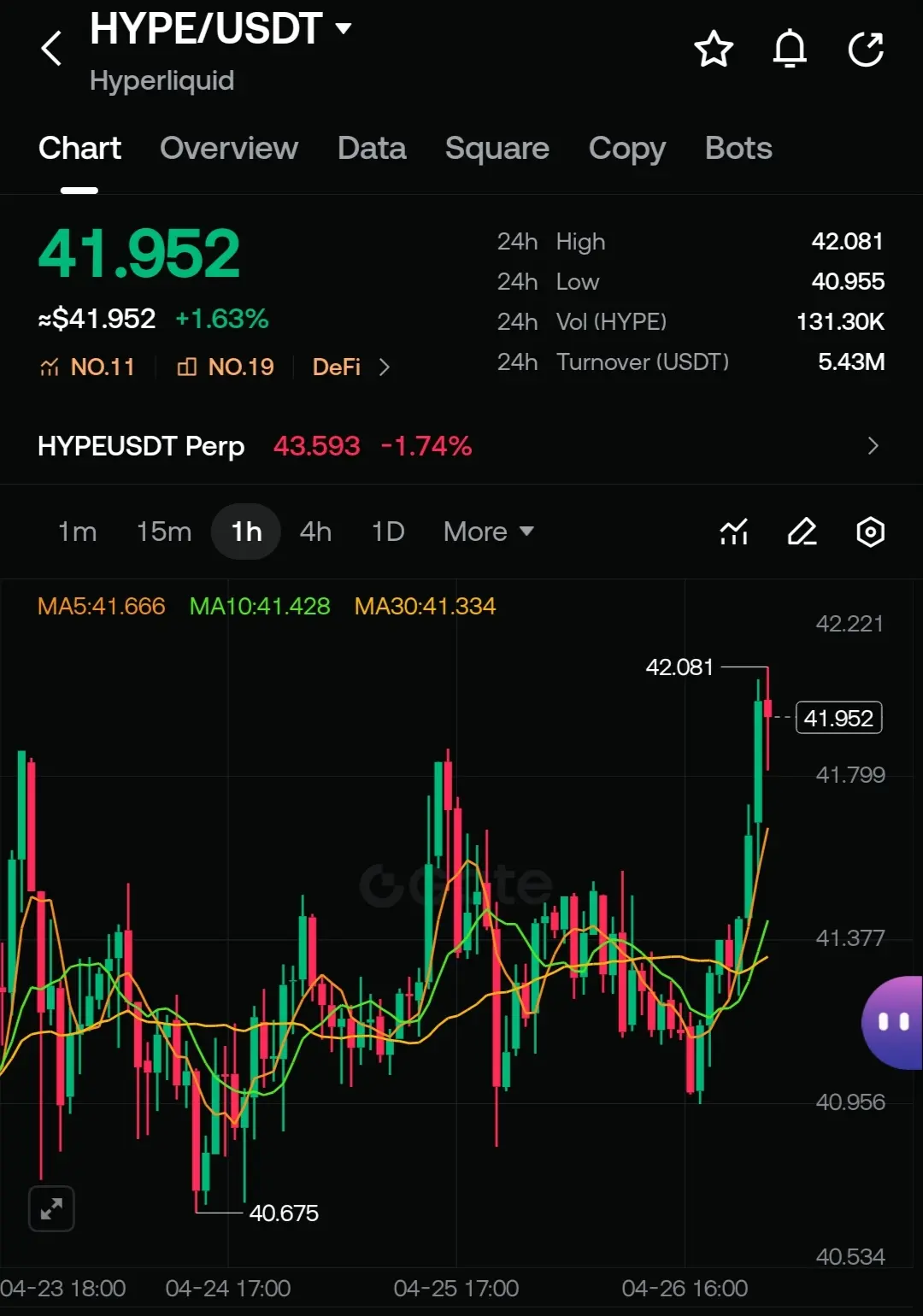Set a price alert via the bell icon
The image size is (923, 1316).
click(790, 49)
